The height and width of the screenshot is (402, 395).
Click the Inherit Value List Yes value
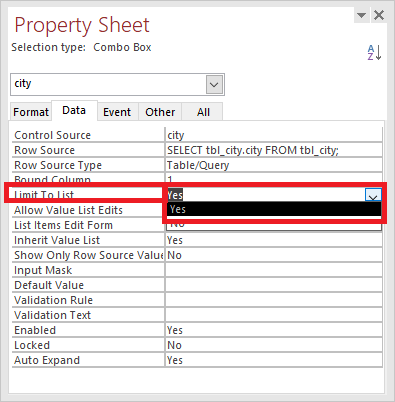point(274,240)
